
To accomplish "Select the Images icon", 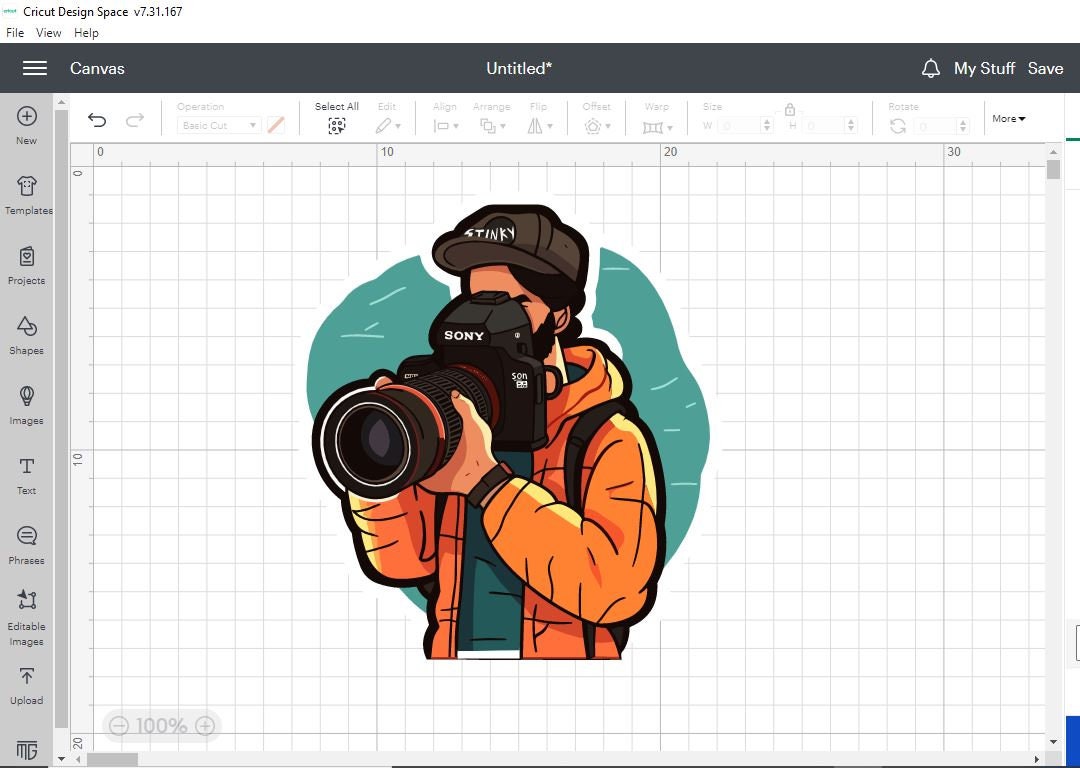I will (26, 404).
